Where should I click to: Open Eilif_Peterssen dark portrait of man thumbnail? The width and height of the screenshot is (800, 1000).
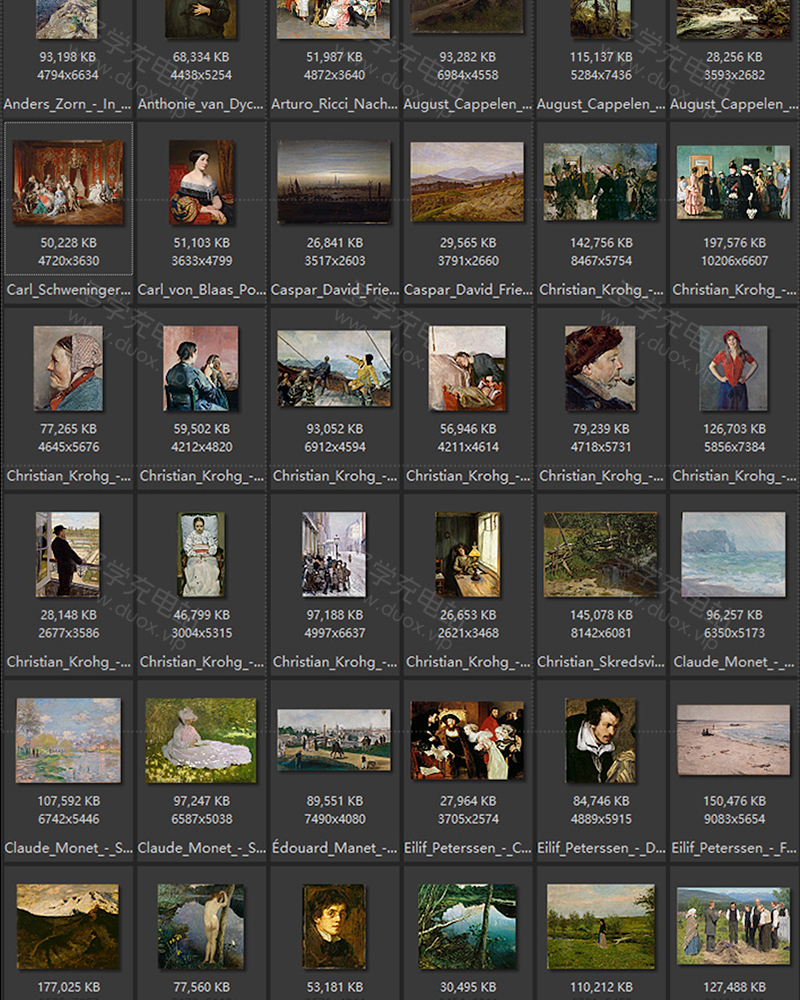click(600, 740)
